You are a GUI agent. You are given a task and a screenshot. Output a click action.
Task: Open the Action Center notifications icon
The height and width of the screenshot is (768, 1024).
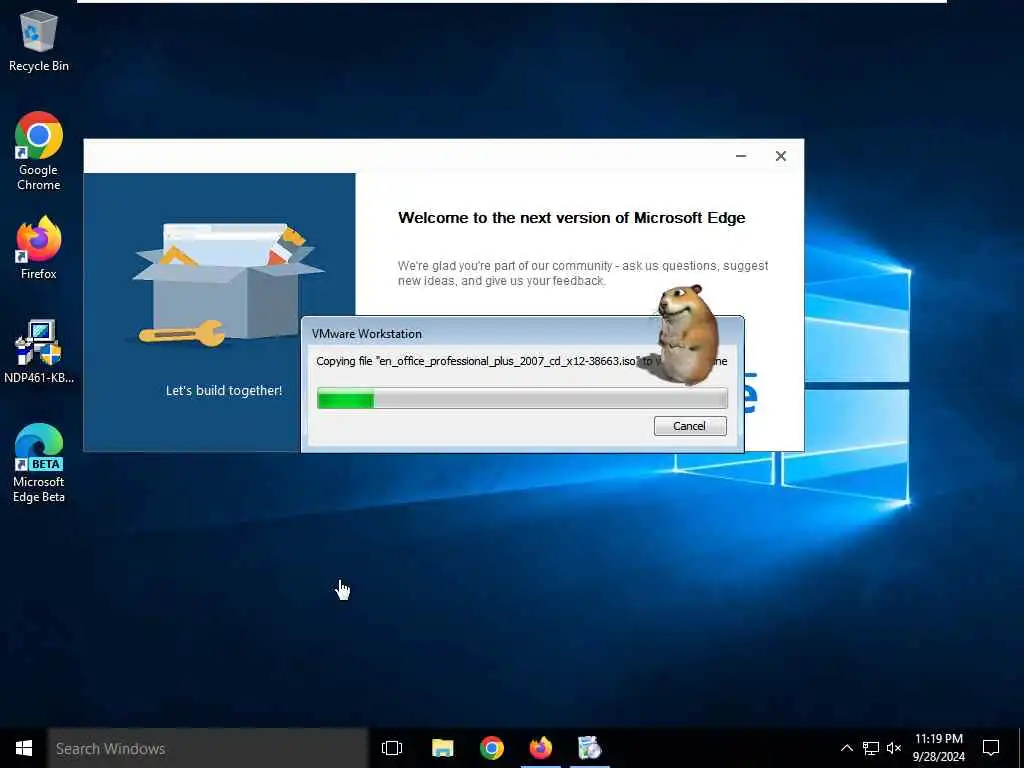click(x=991, y=748)
